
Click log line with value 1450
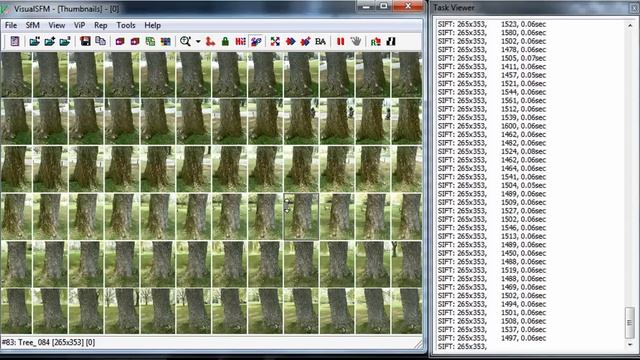pyautogui.click(x=491, y=253)
